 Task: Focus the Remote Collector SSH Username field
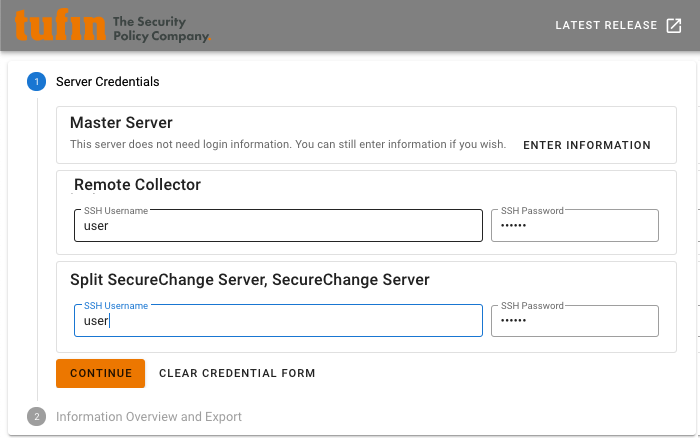pos(278,225)
